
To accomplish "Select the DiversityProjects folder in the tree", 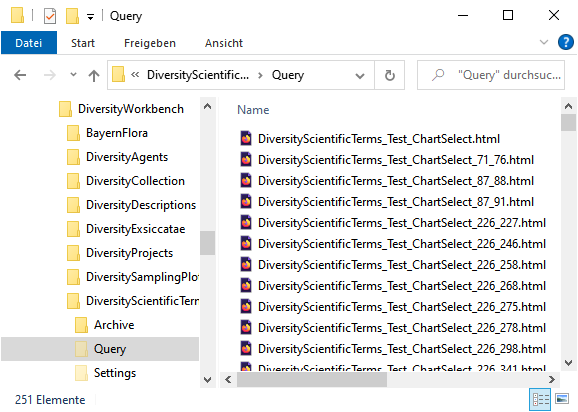I will (x=129, y=253).
